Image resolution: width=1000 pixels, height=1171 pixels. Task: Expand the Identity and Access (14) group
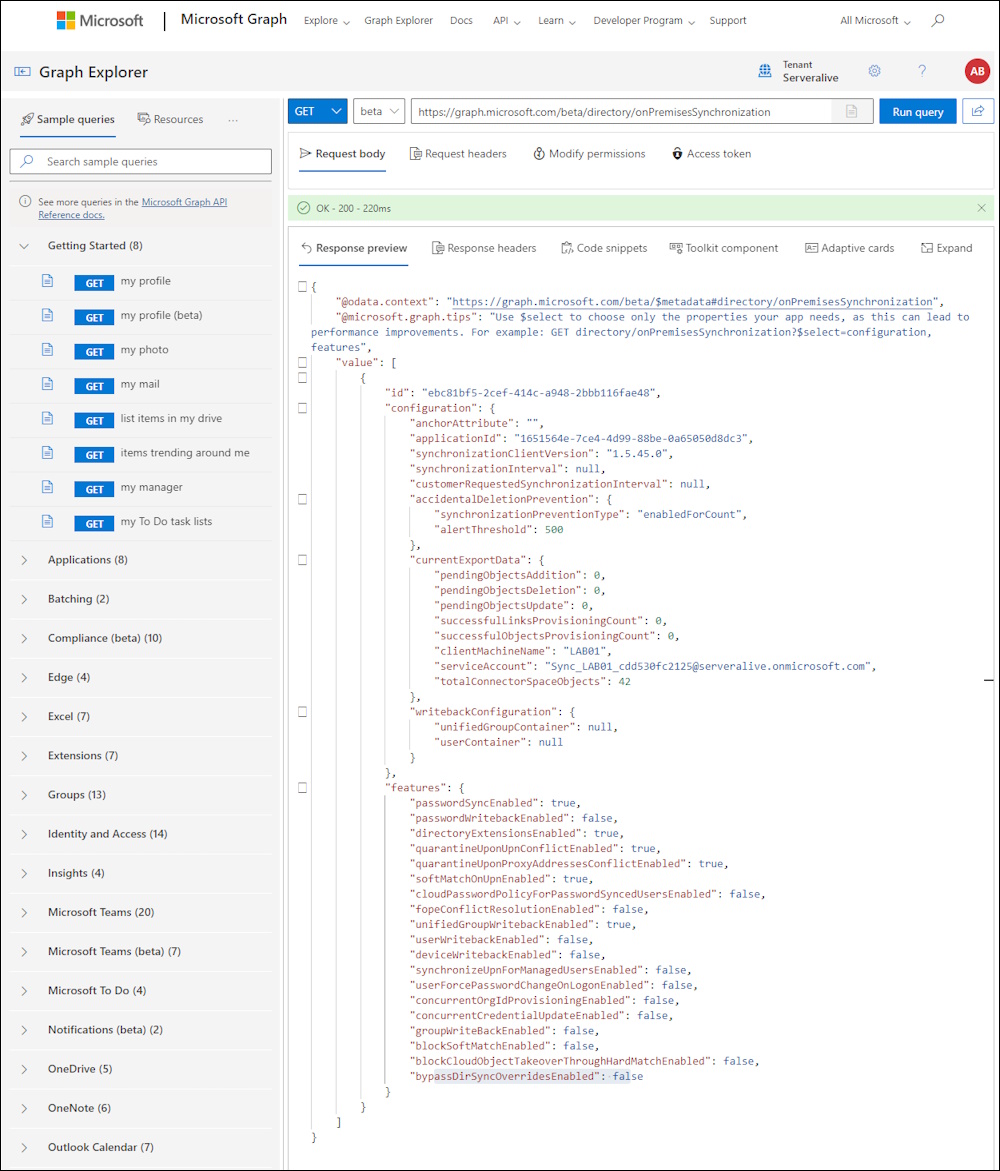point(24,834)
